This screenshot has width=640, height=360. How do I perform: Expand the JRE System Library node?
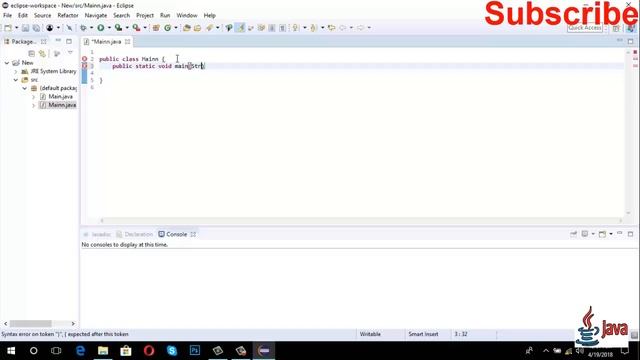coord(16,71)
